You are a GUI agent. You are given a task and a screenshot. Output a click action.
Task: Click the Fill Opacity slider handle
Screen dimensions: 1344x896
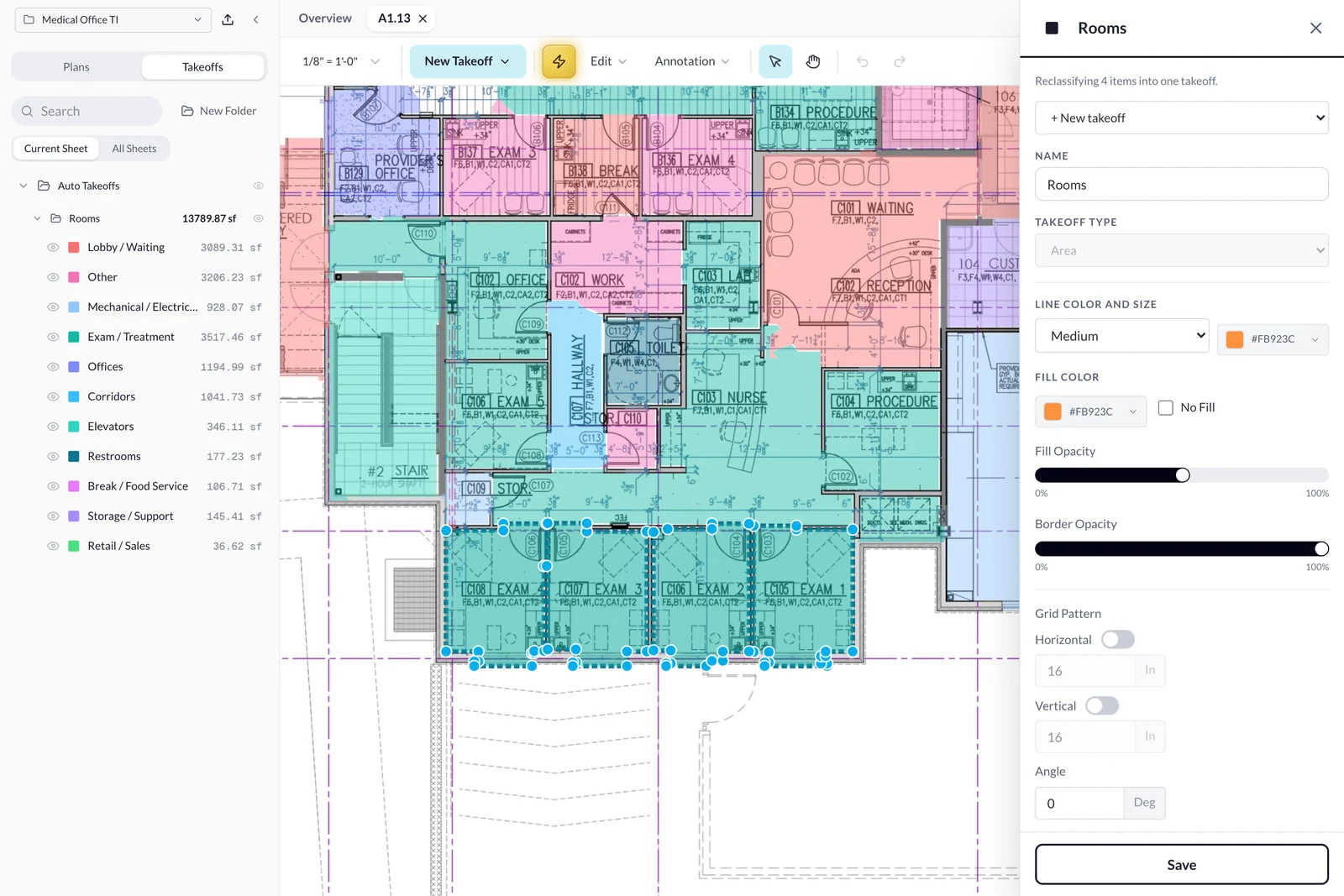click(x=1183, y=475)
